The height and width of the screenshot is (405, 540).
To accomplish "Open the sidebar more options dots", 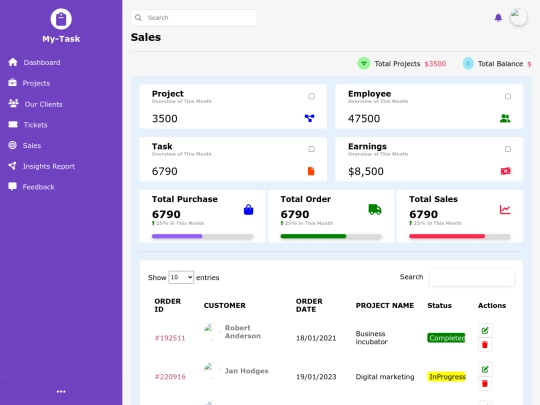I will (x=61, y=392).
